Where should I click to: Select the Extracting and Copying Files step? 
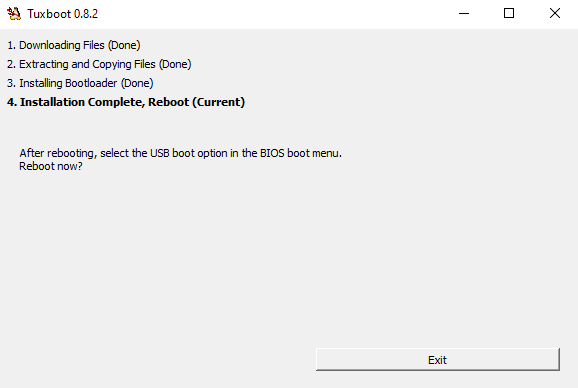point(99,64)
